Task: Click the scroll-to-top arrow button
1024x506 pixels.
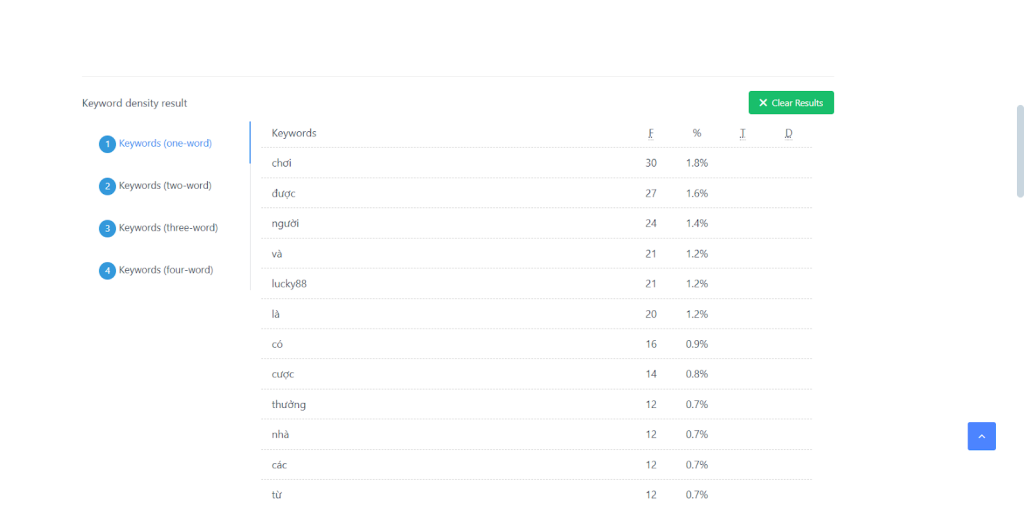Action: [981, 436]
